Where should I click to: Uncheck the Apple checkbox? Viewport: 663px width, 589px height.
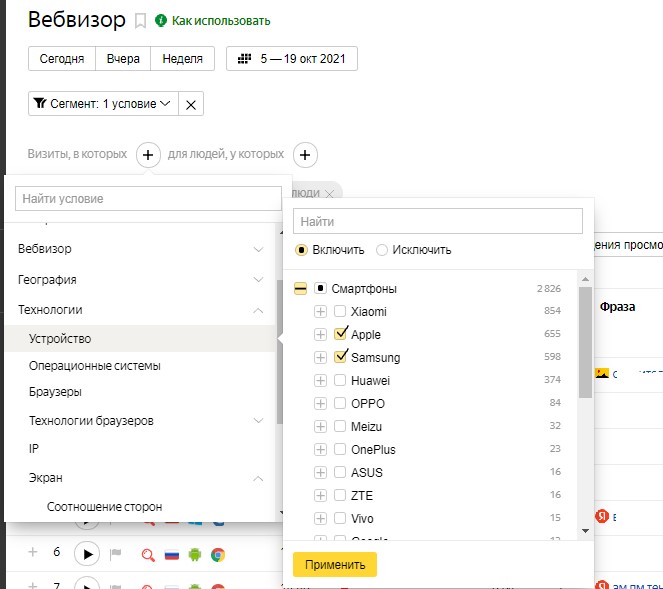tap(340, 334)
